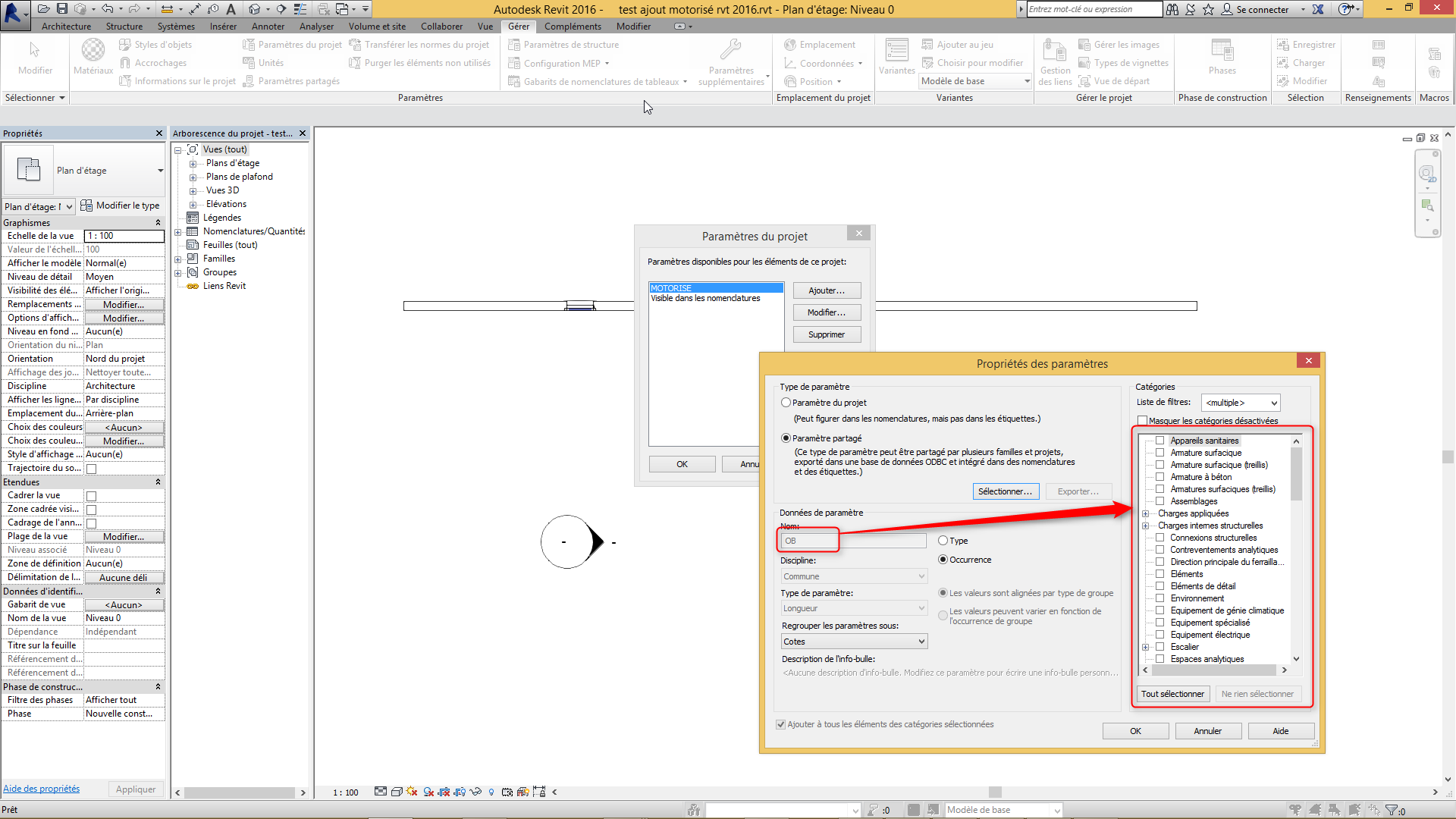Click Gestion des liens icon
The height and width of the screenshot is (819, 1456).
[x=1054, y=51]
